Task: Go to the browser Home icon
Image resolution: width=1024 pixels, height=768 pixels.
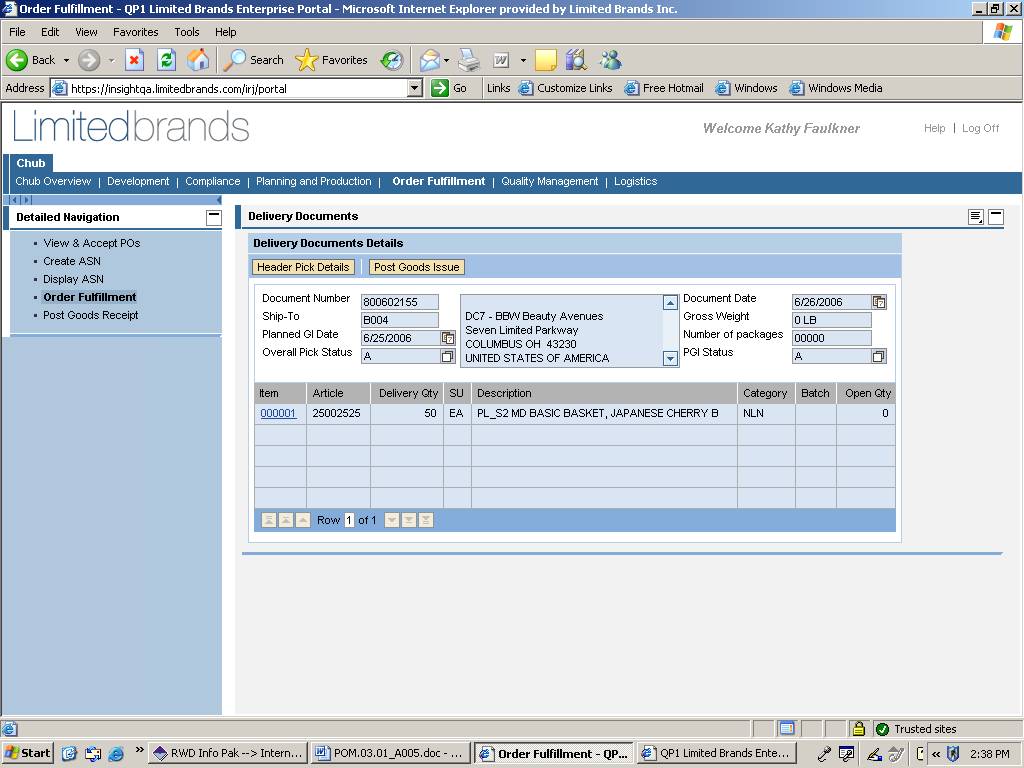Action: pos(198,60)
